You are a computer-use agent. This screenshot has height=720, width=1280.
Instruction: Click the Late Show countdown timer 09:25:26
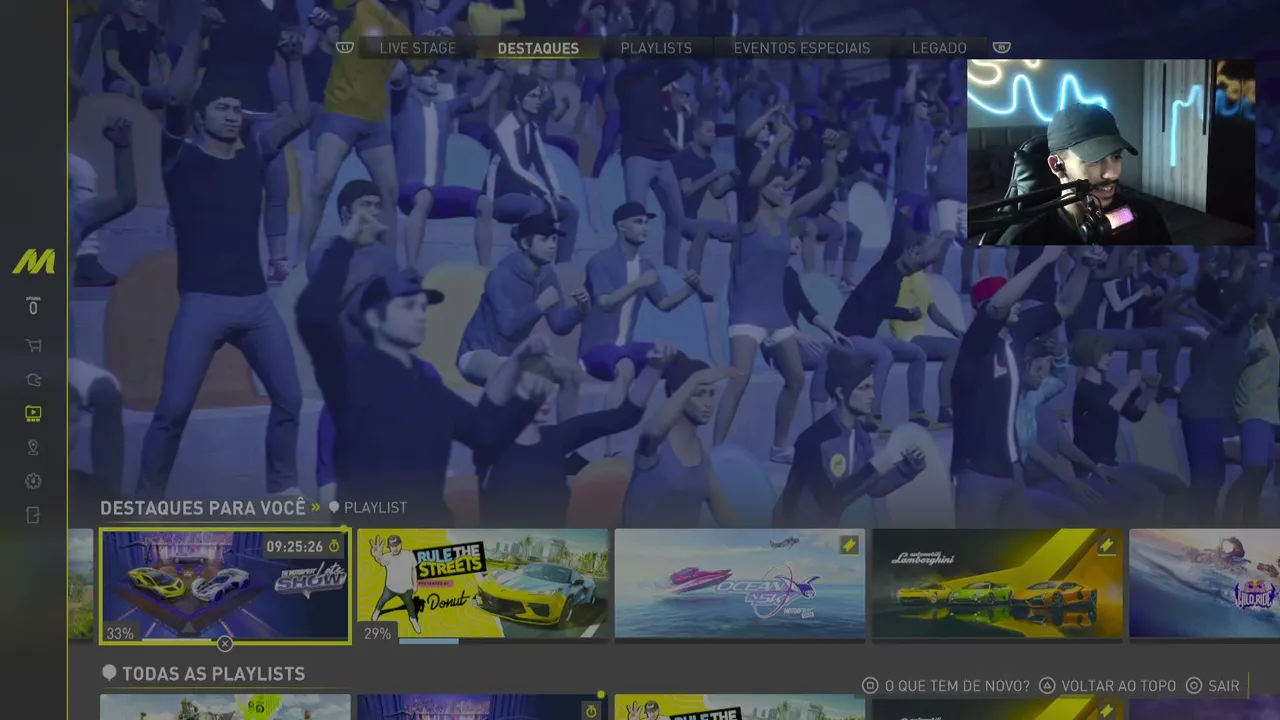coord(294,547)
